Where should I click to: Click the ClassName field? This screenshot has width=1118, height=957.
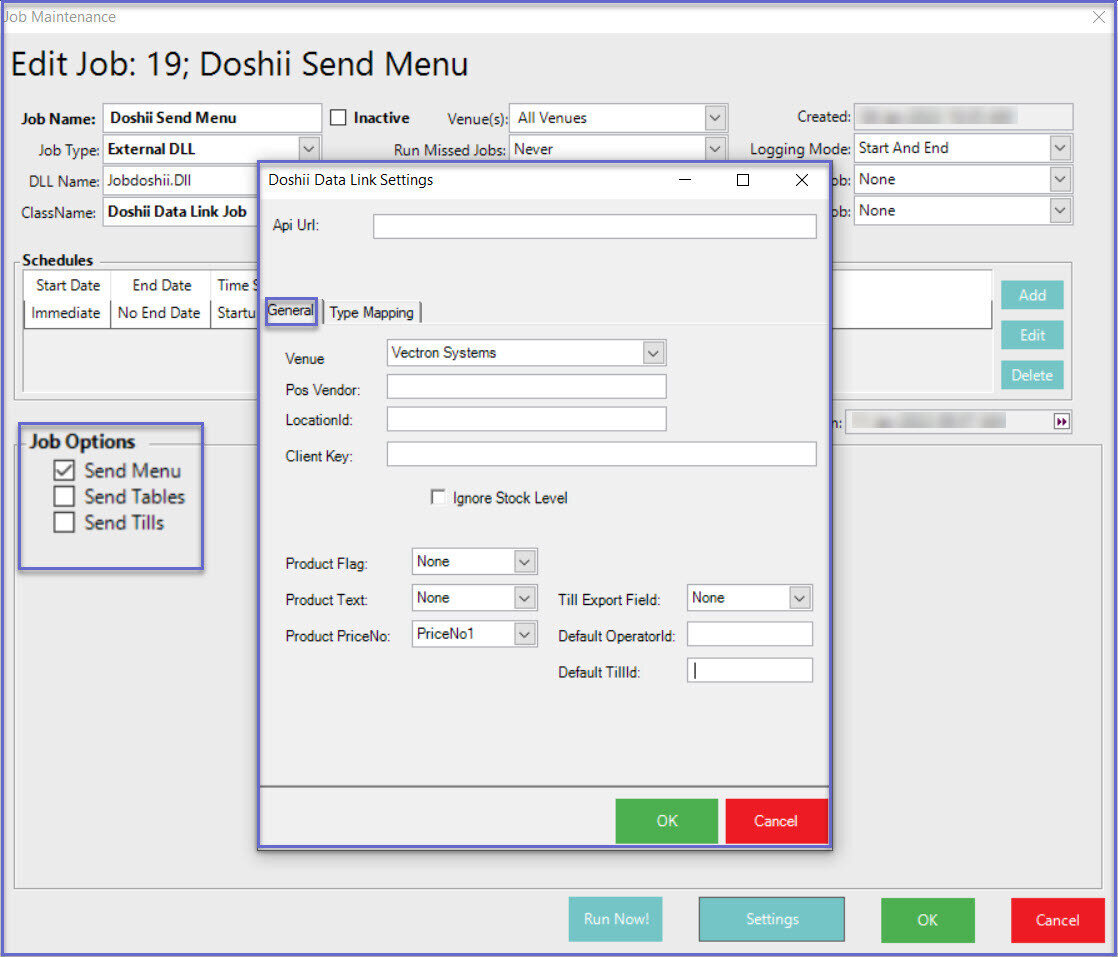[x=181, y=212]
